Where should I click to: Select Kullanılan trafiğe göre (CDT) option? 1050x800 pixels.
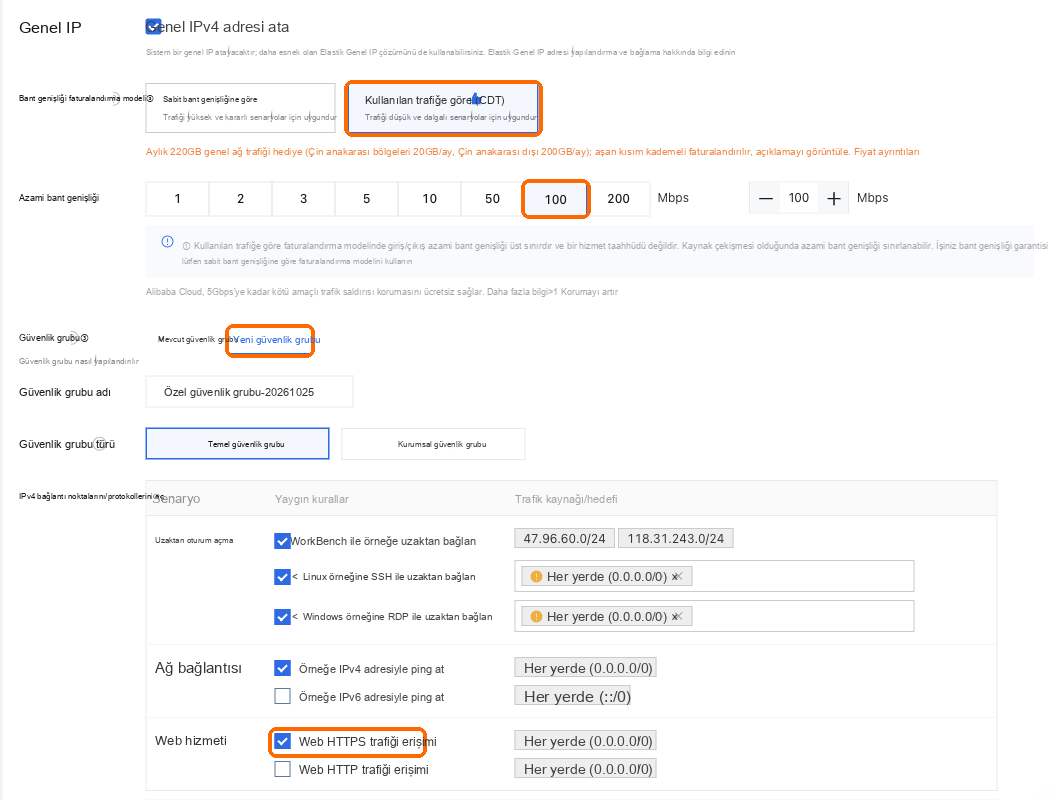coord(443,108)
